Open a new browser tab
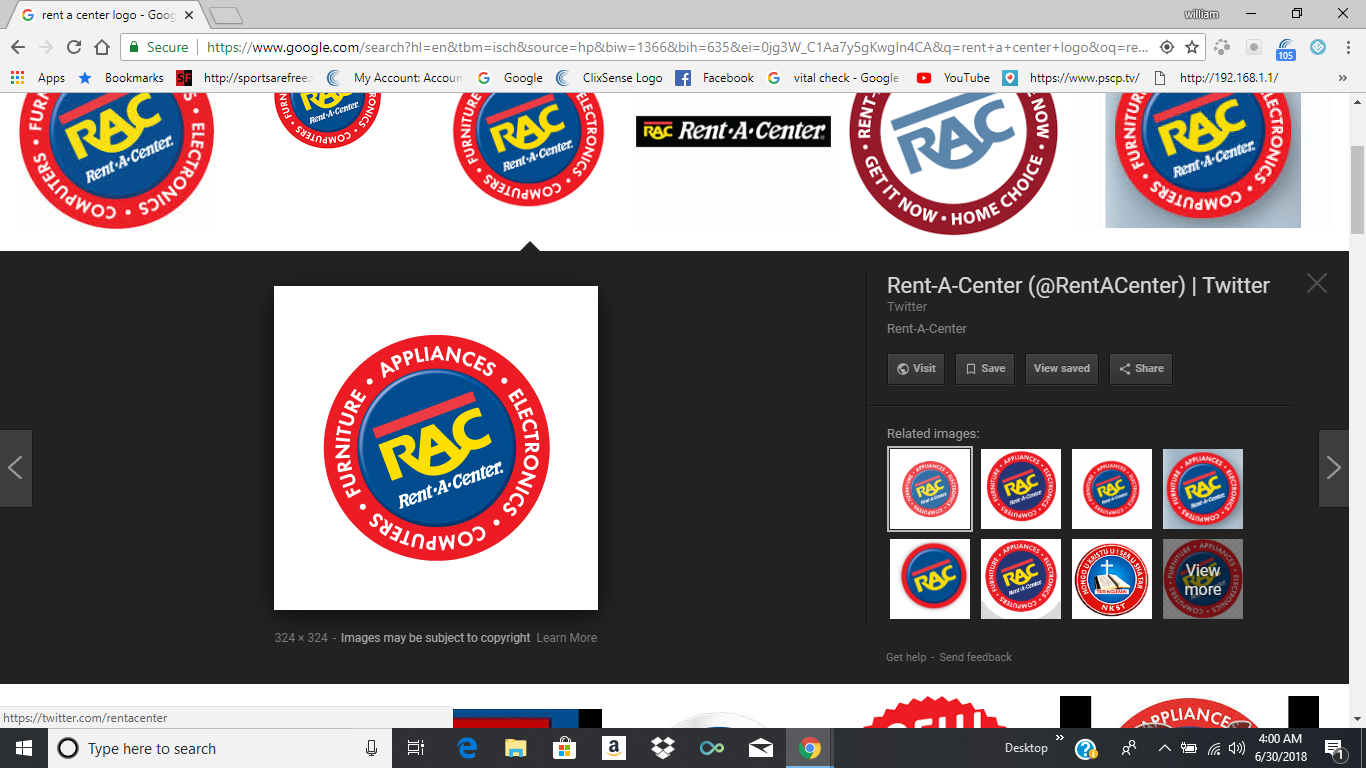 [x=227, y=15]
